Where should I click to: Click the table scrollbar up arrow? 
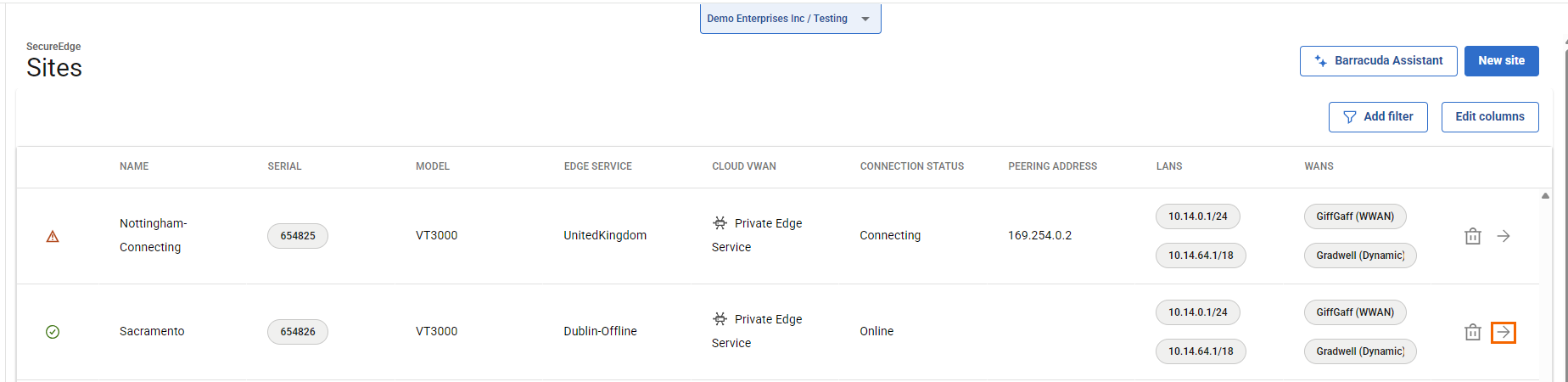point(1545,196)
